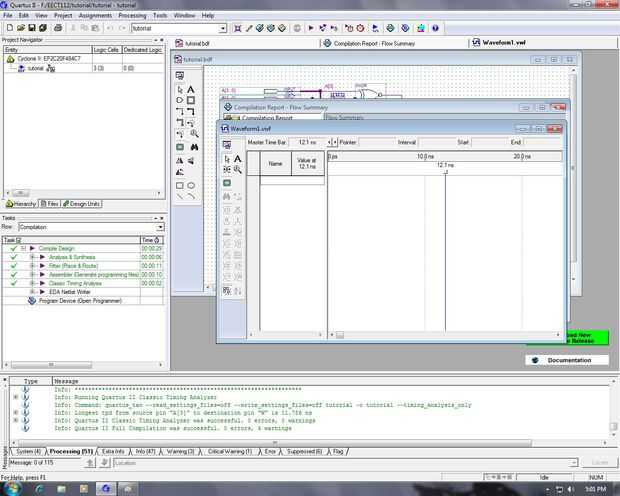Viewport: 620px width, 496px height.
Task: Click the Open file folder icon
Action: point(21,28)
